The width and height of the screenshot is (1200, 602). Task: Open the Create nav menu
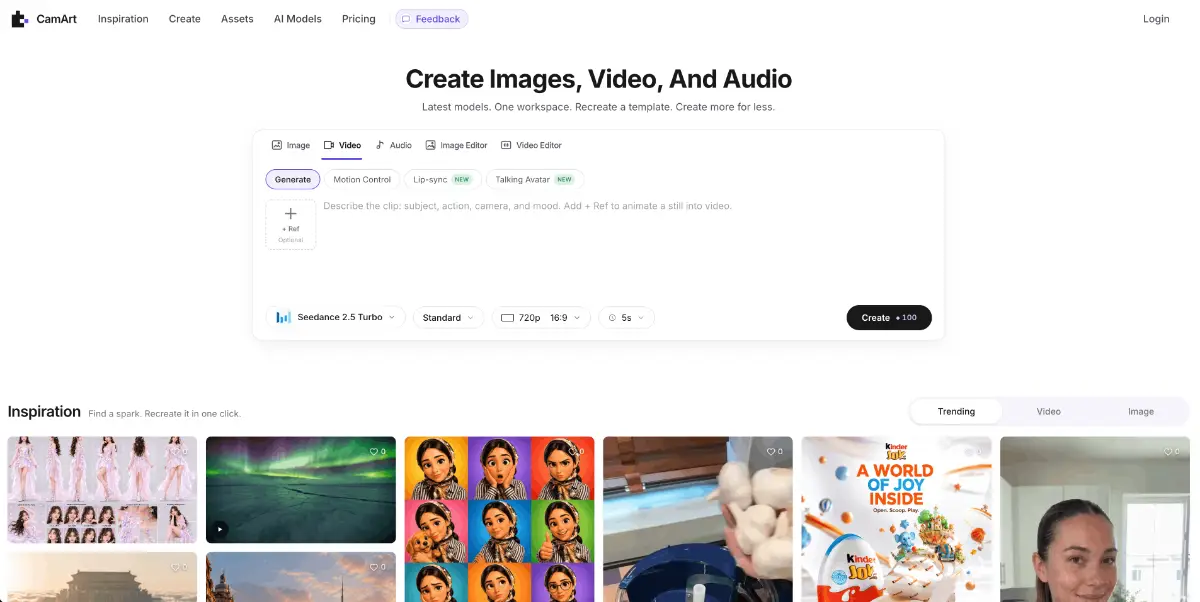pos(185,19)
